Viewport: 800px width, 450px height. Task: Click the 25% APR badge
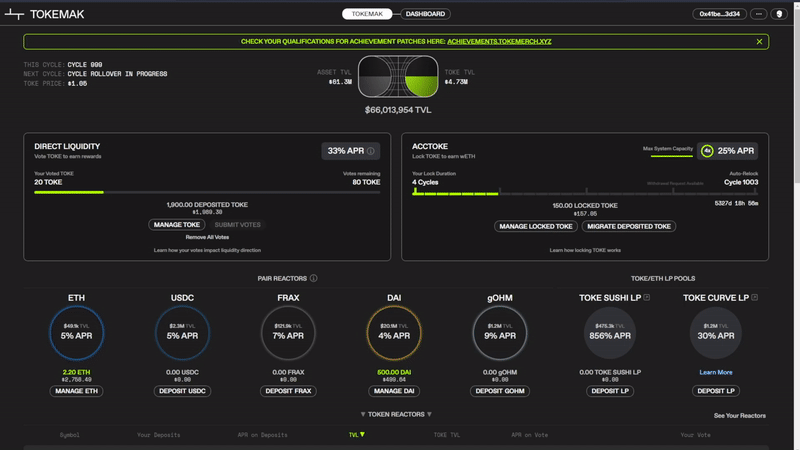tap(728, 151)
